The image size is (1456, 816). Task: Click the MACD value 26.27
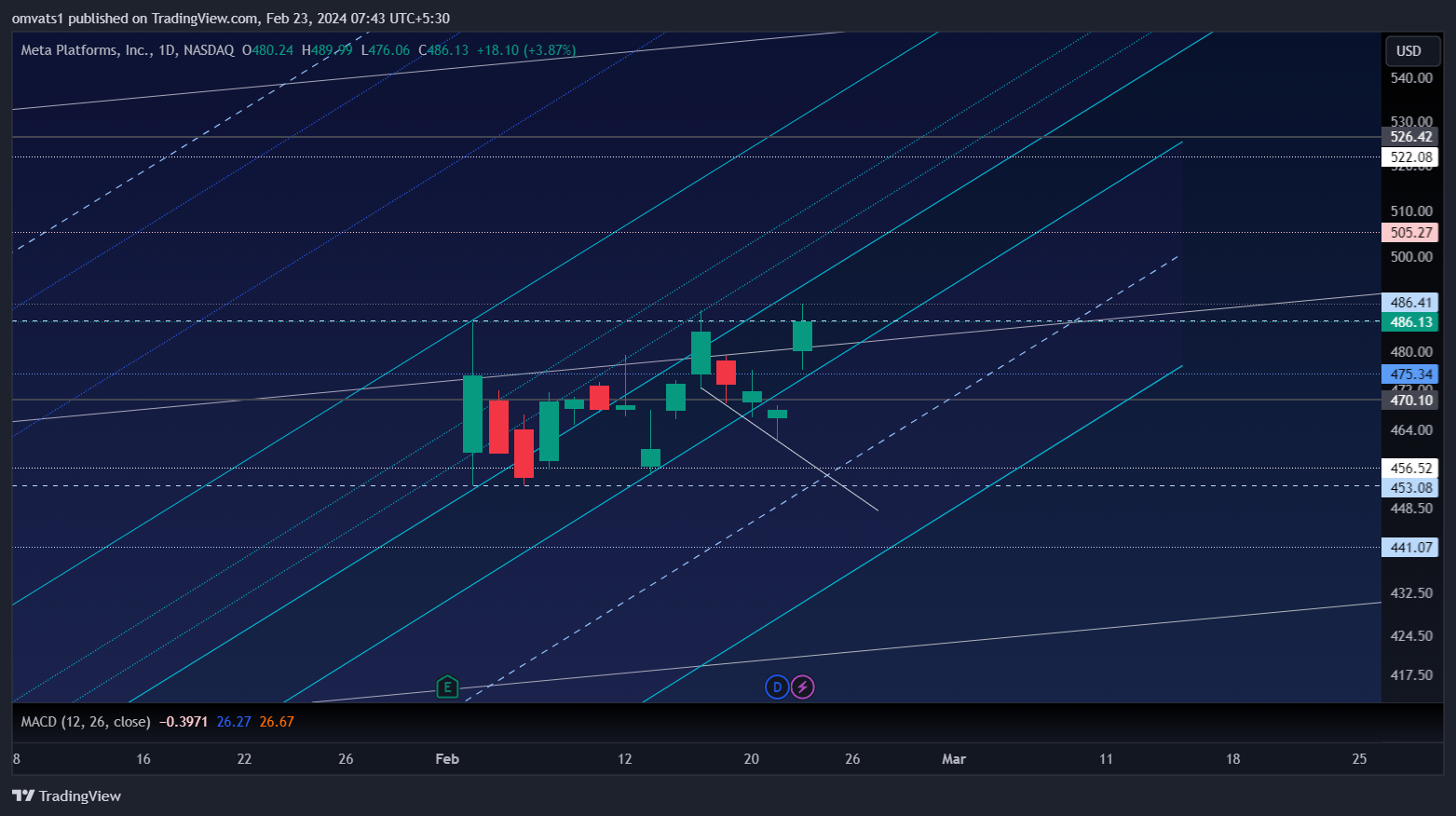[234, 722]
